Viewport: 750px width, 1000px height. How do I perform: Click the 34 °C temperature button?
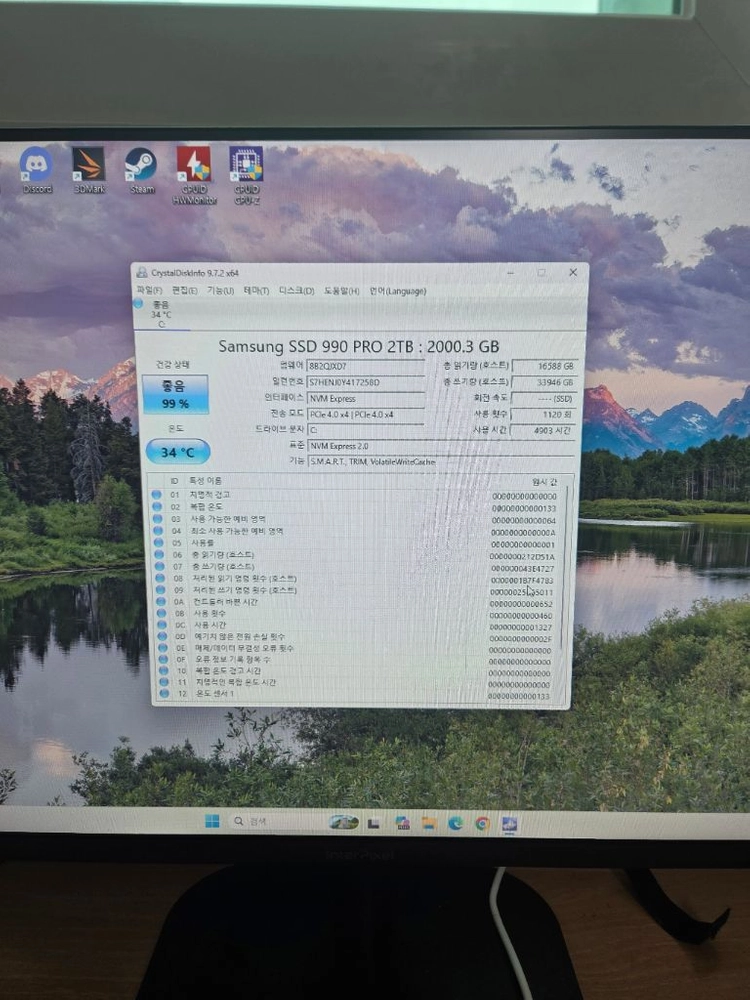pos(177,452)
